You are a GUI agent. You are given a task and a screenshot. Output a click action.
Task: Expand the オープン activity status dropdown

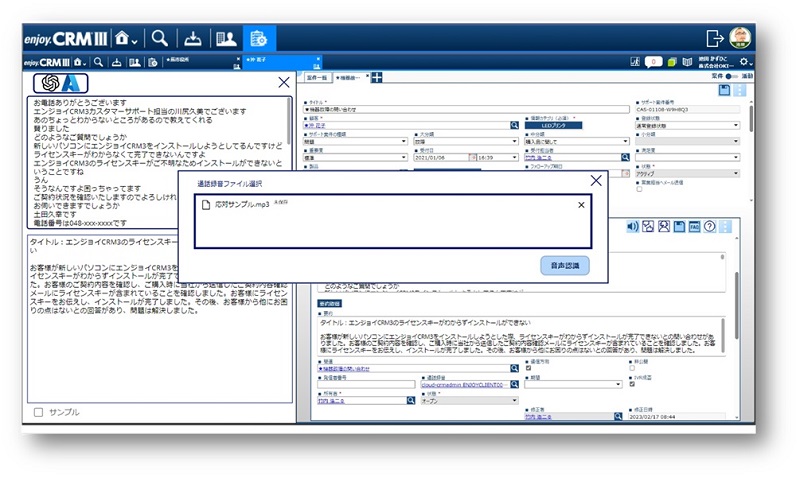point(514,401)
